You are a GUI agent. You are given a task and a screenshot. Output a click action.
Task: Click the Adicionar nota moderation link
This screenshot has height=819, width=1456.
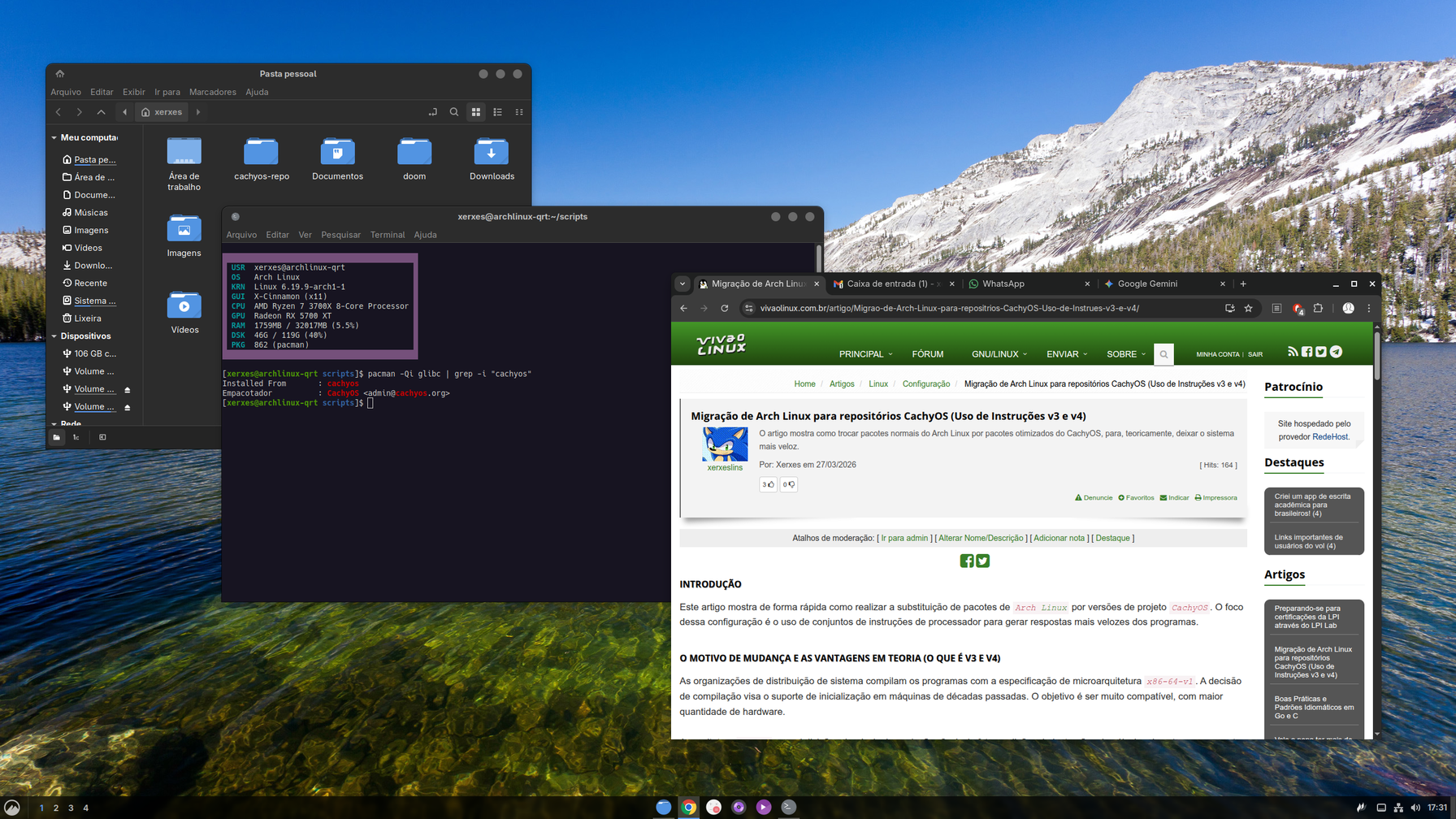1059,538
